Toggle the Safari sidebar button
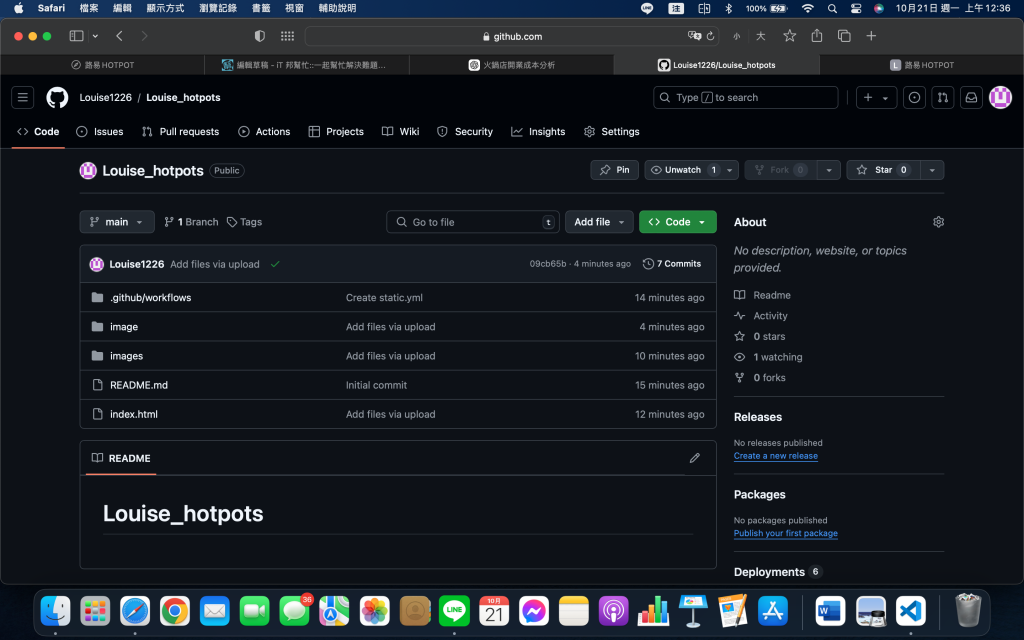Viewport: 1024px width, 640px height. [x=76, y=36]
